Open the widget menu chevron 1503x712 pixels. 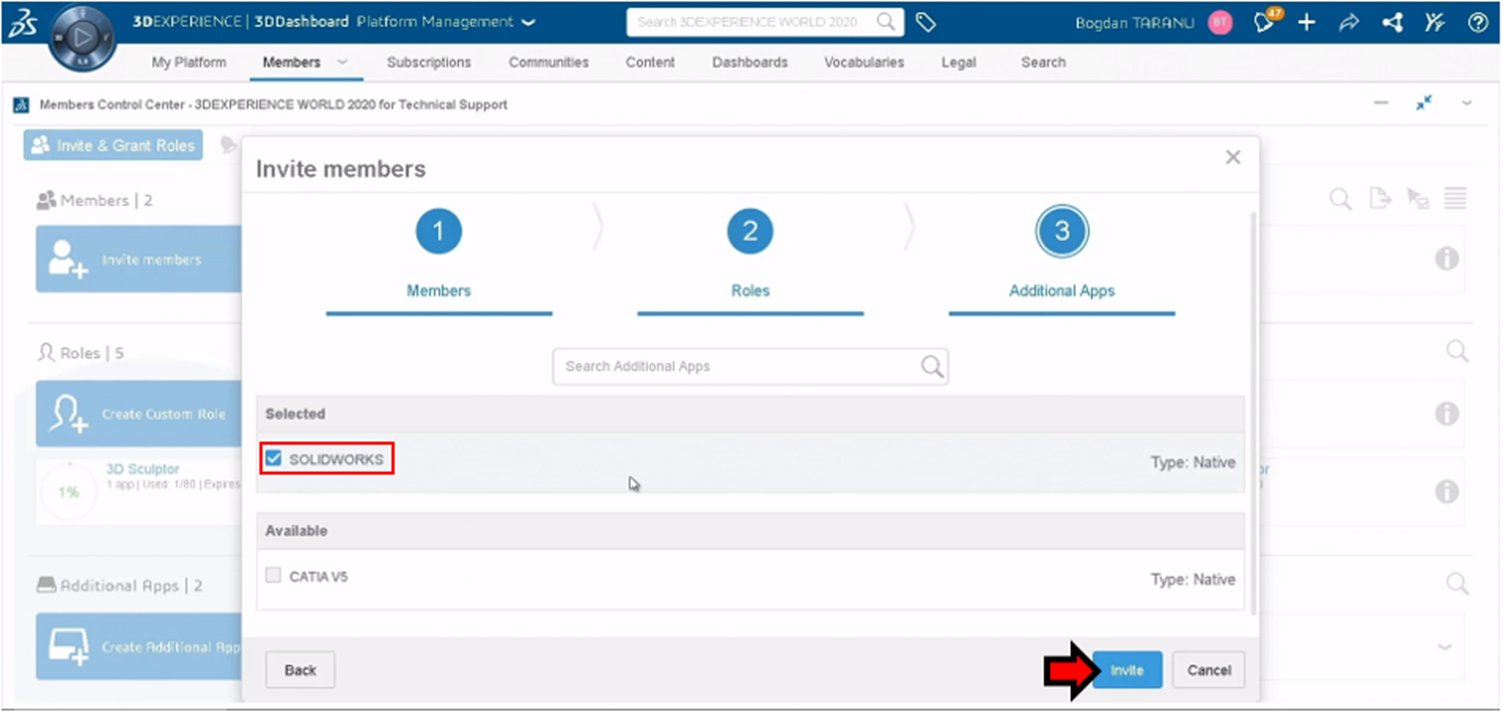[1467, 103]
